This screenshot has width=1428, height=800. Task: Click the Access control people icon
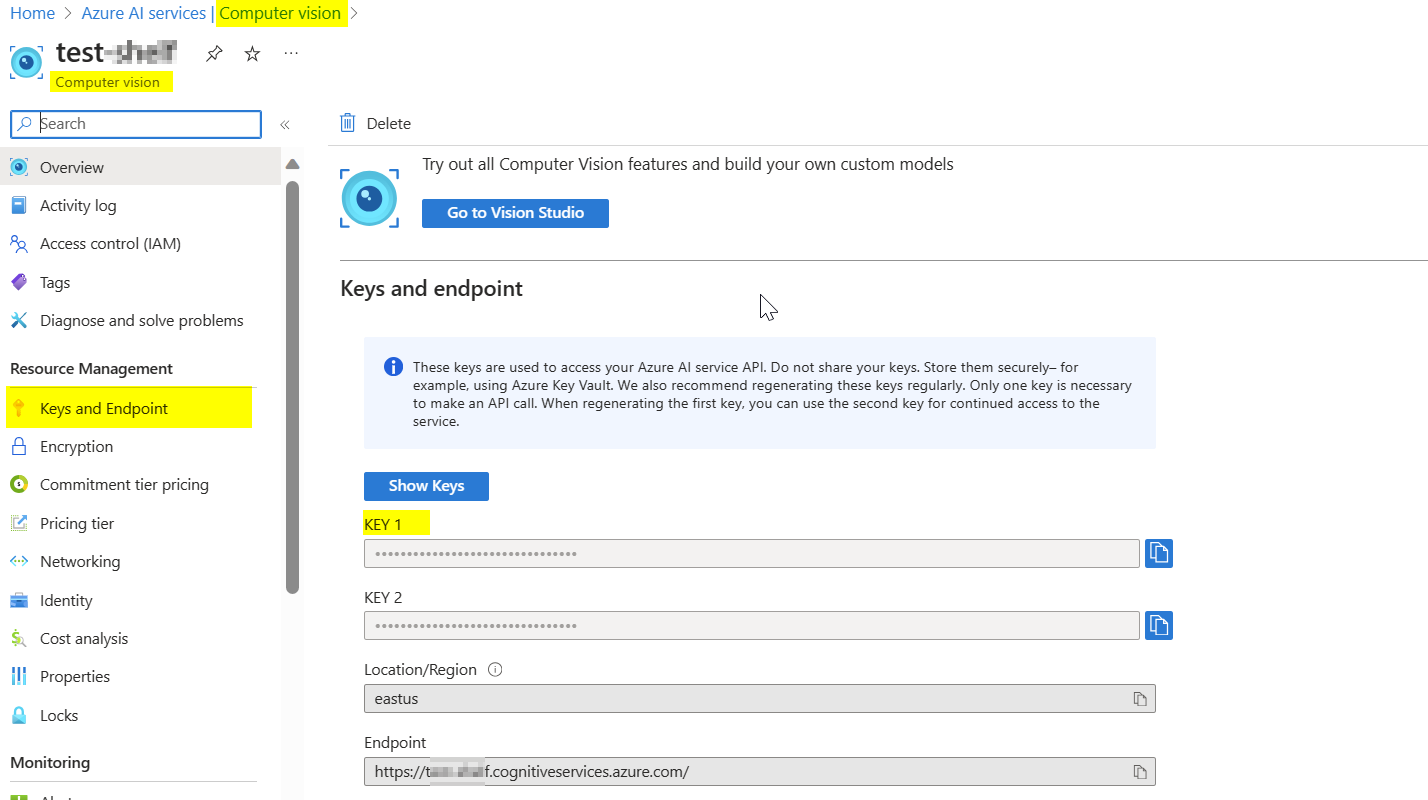tap(19, 243)
